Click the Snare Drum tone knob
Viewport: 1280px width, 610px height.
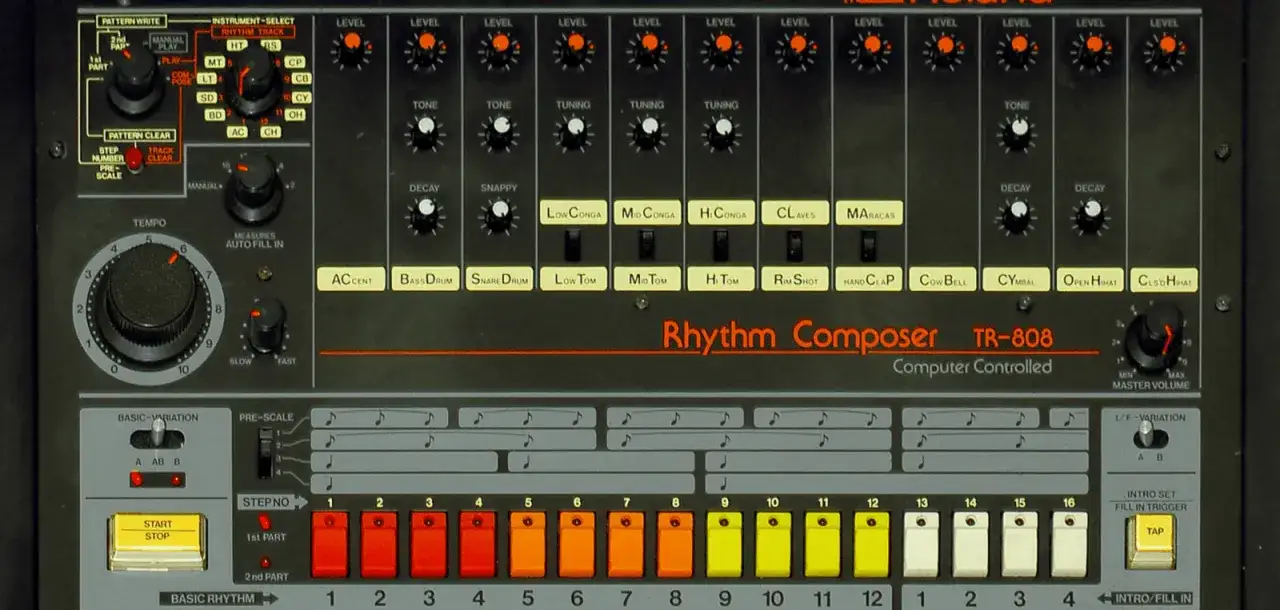(499, 130)
